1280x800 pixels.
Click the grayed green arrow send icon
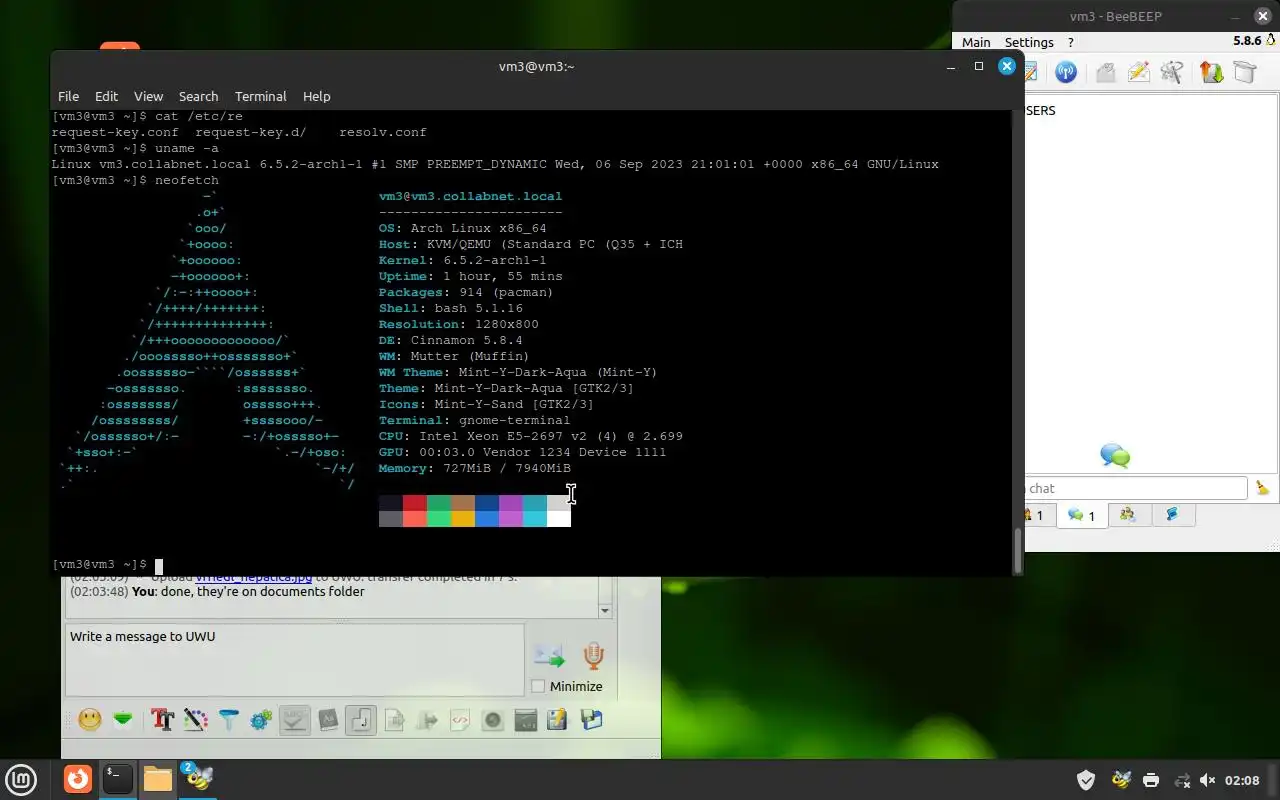click(427, 720)
